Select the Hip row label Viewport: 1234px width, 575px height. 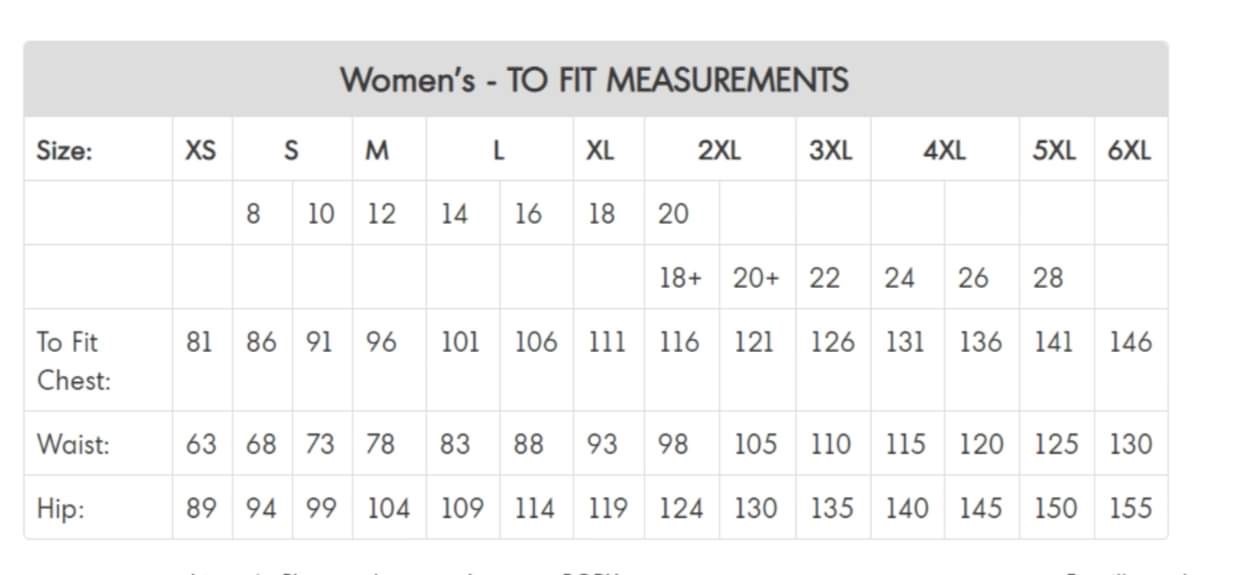(60, 508)
